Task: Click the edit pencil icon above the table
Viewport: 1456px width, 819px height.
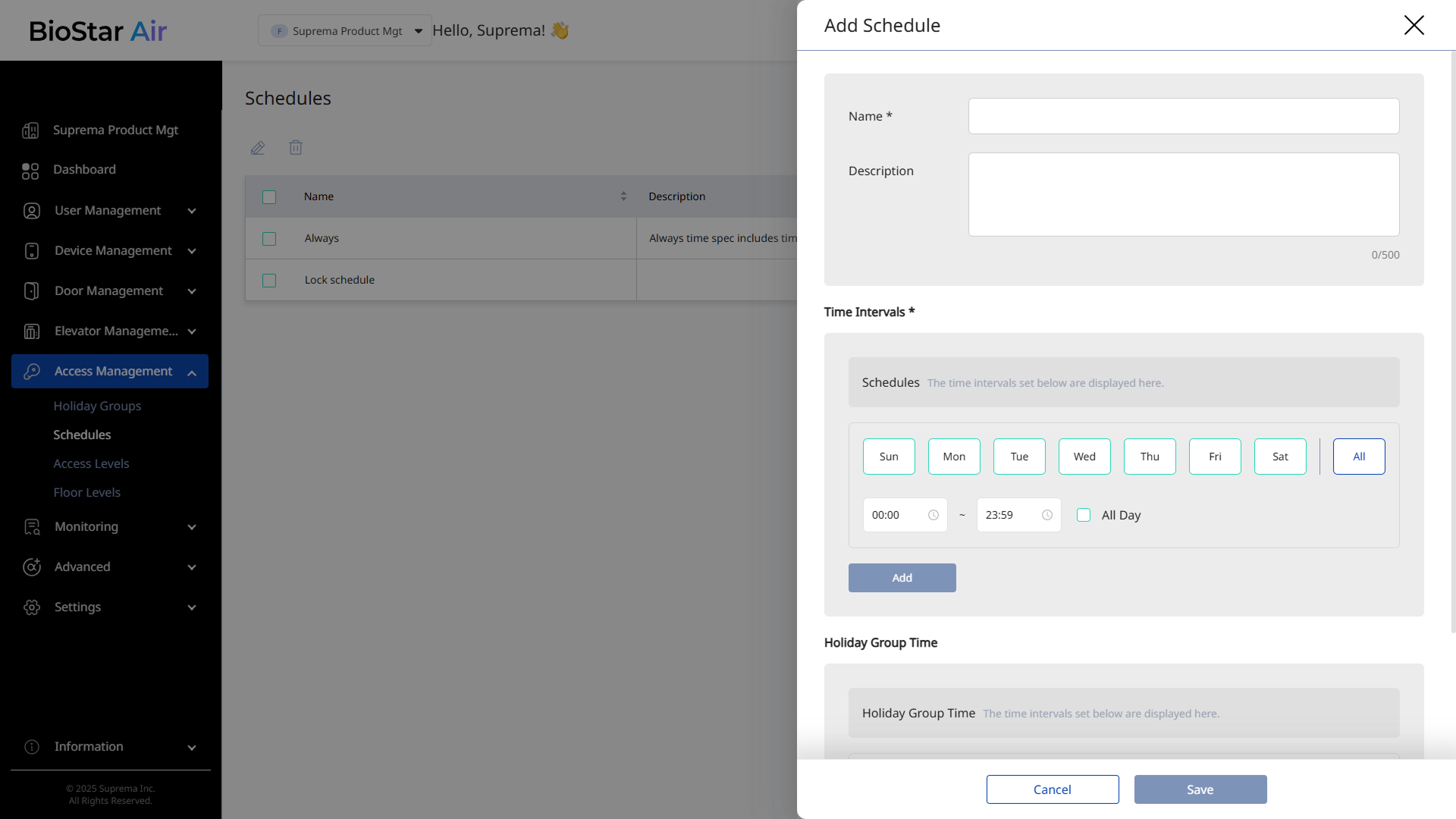Action: (258, 148)
